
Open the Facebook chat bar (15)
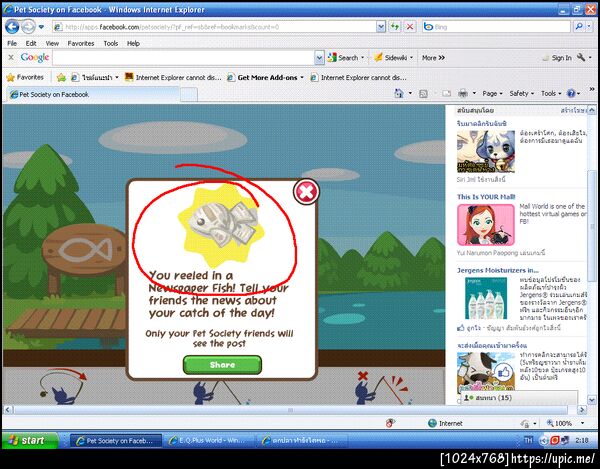pos(519,398)
